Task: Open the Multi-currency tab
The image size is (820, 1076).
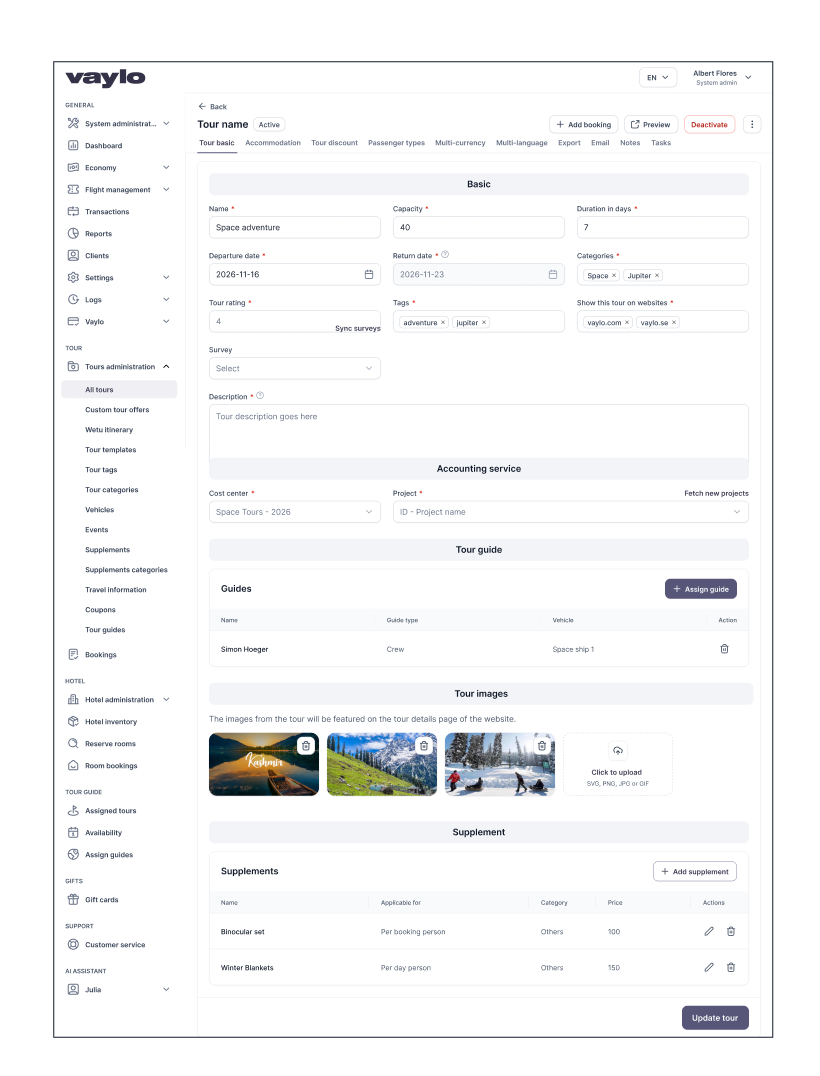Action: pyautogui.click(x=459, y=143)
